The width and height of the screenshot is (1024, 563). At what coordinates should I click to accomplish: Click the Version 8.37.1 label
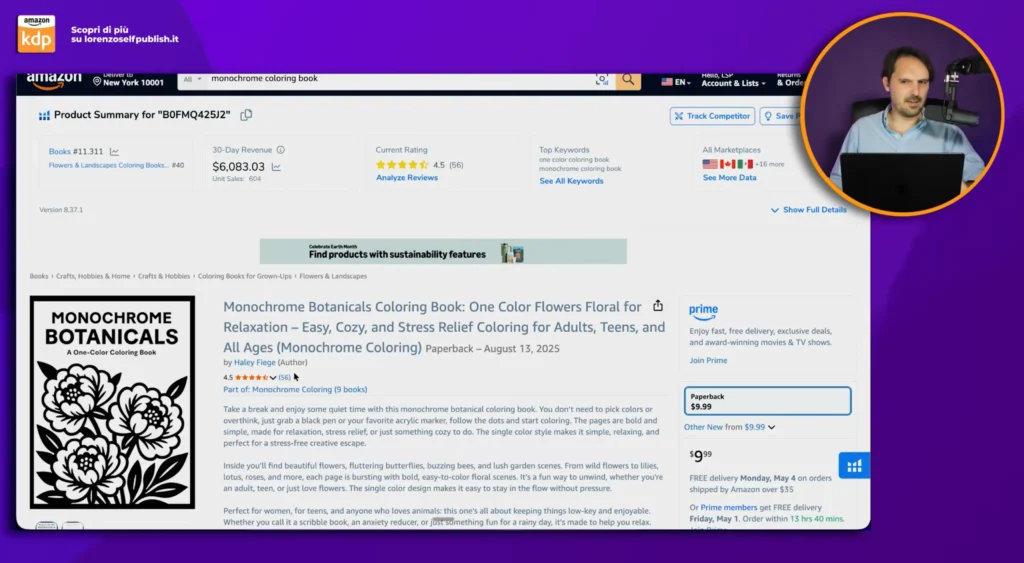61,210
